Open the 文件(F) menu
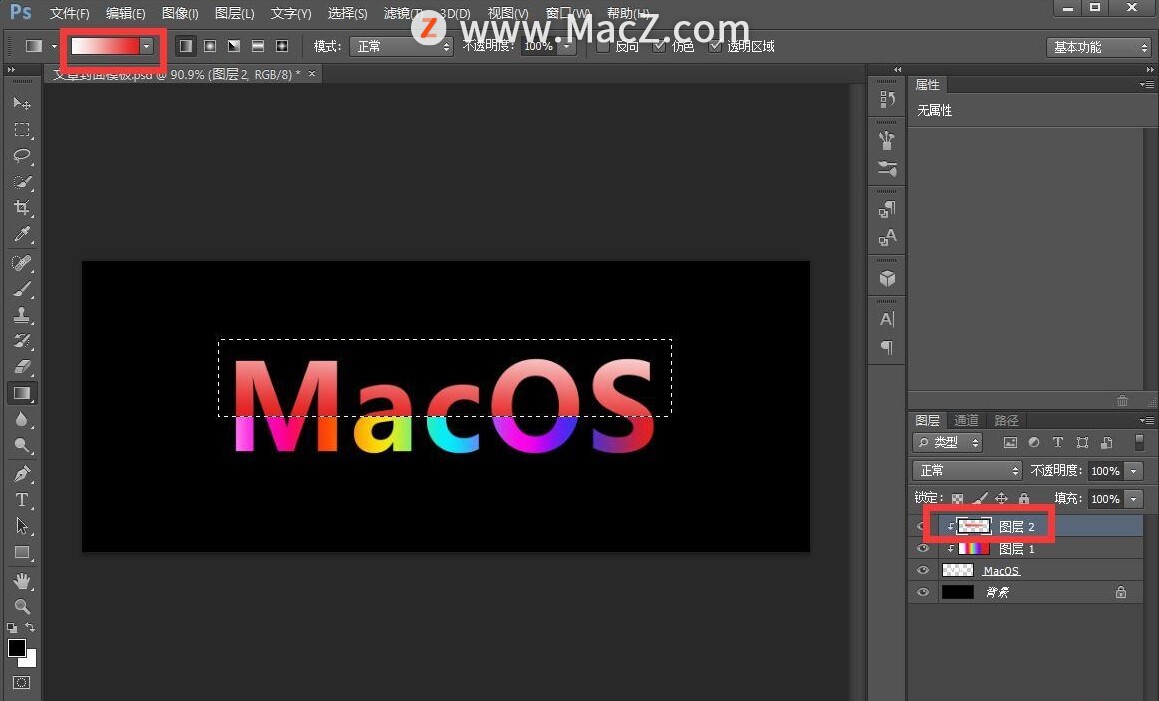1159x701 pixels. [x=69, y=13]
